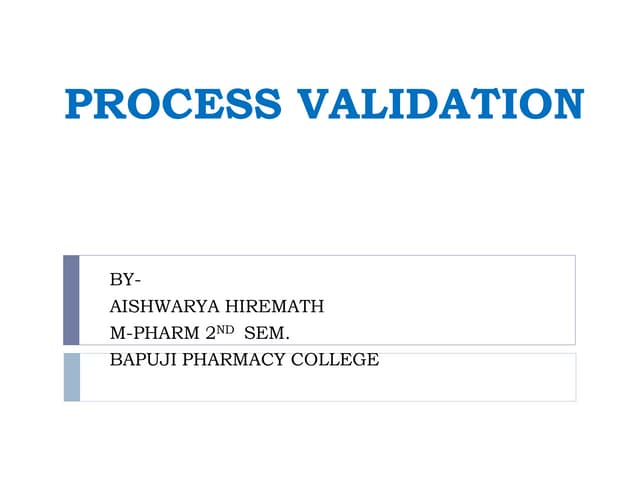Click the light blue accent block
Screen dimensions: 640x480
71,376
